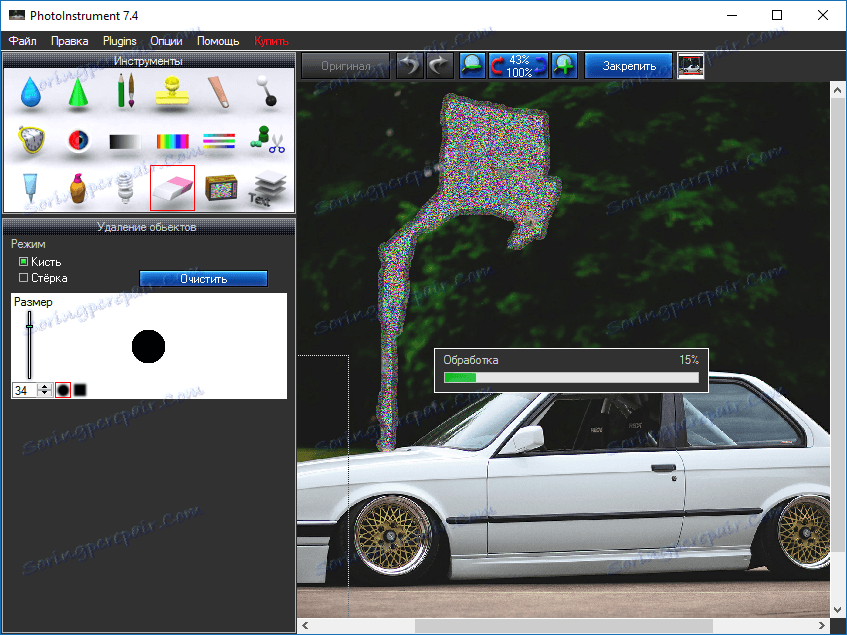Open the Правка menu
Screen dimensions: 847x635
(70, 41)
